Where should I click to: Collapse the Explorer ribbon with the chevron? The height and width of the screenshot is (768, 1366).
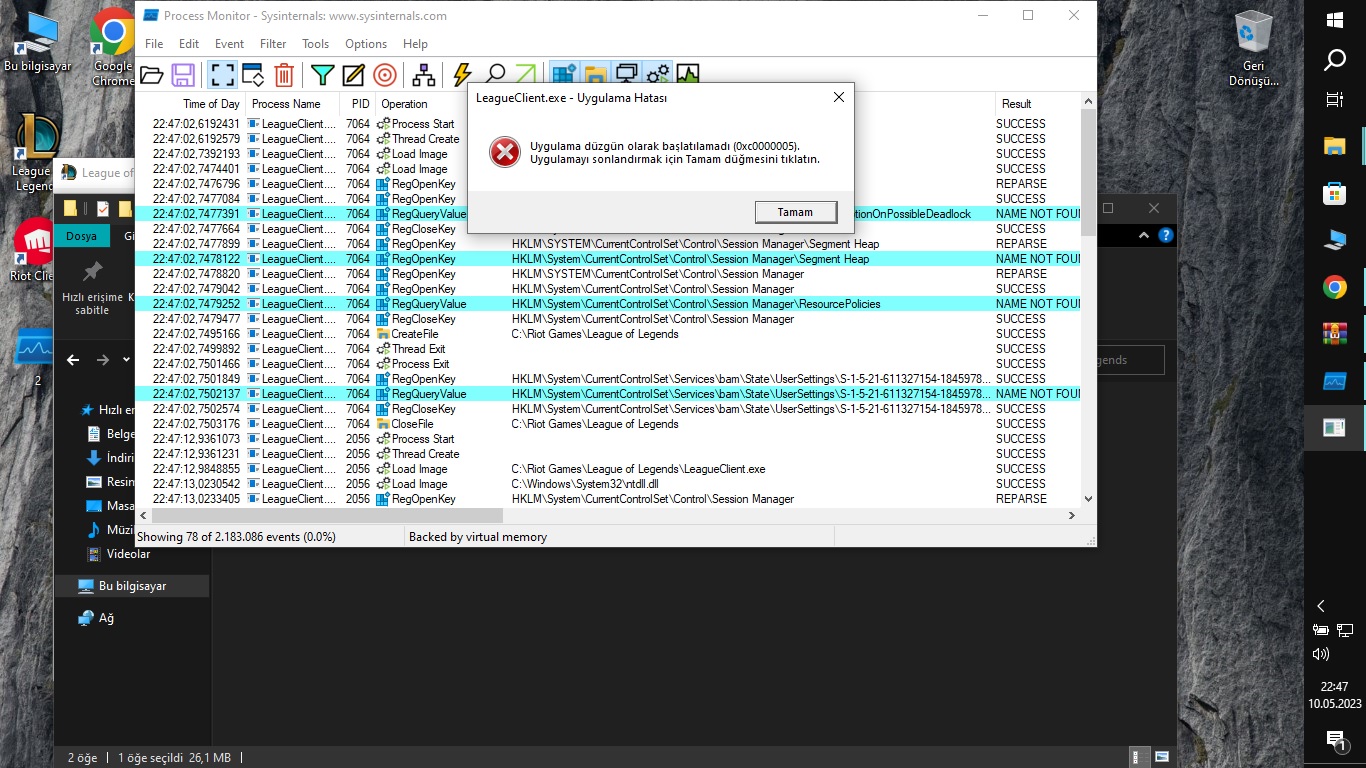tap(1146, 236)
